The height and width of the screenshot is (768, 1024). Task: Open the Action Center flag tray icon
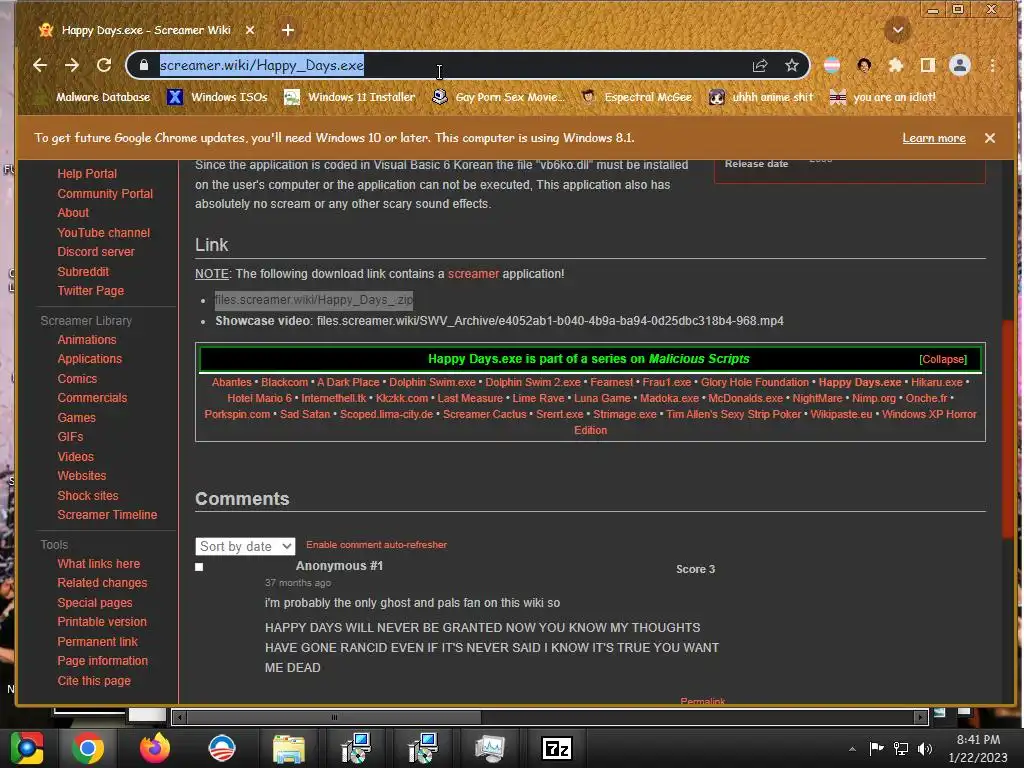point(876,748)
